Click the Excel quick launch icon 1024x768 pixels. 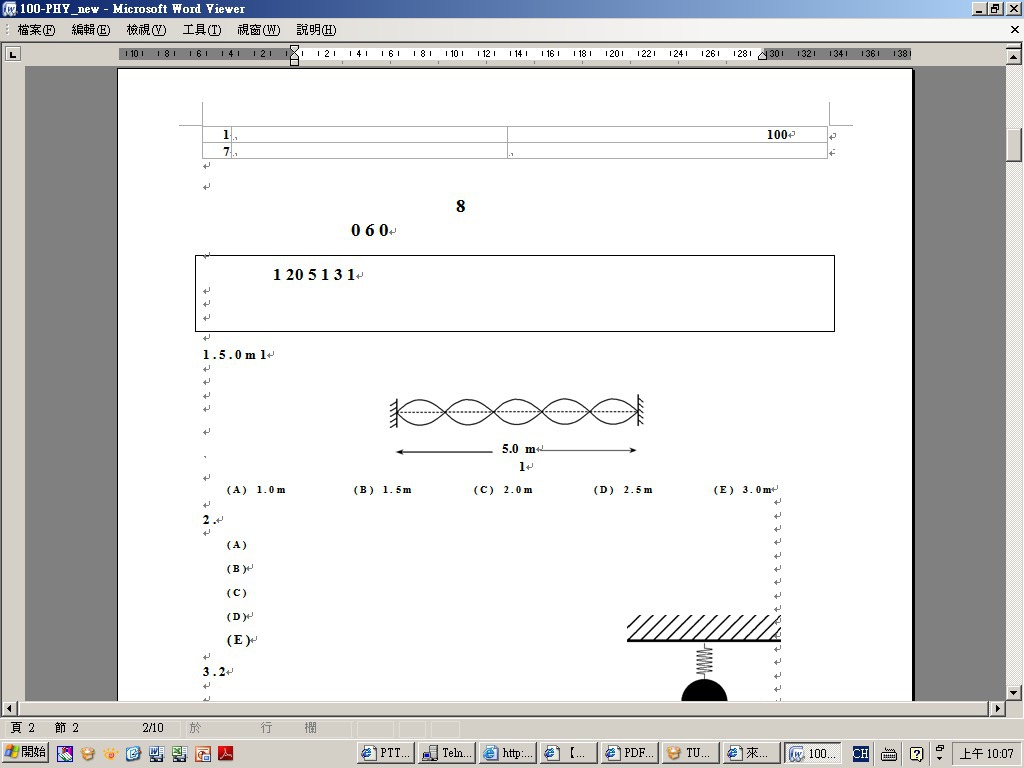(x=179, y=753)
